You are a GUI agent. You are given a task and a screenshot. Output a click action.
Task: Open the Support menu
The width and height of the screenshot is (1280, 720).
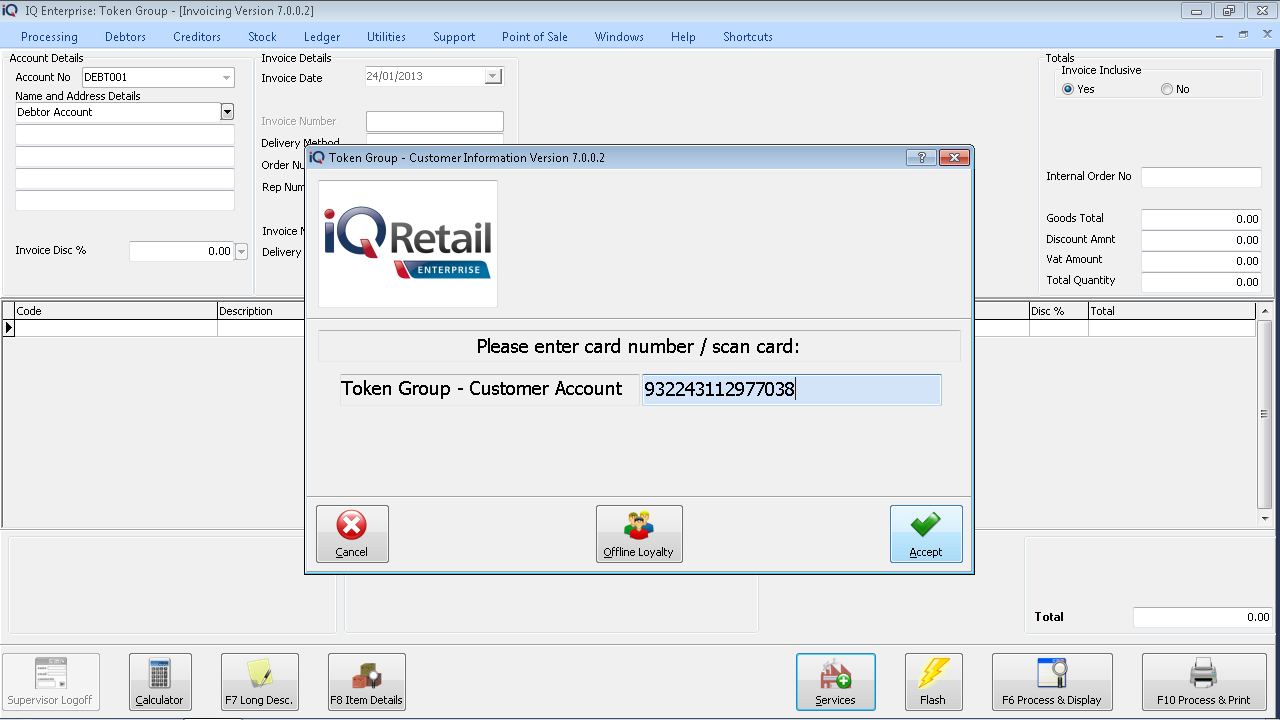click(x=454, y=37)
